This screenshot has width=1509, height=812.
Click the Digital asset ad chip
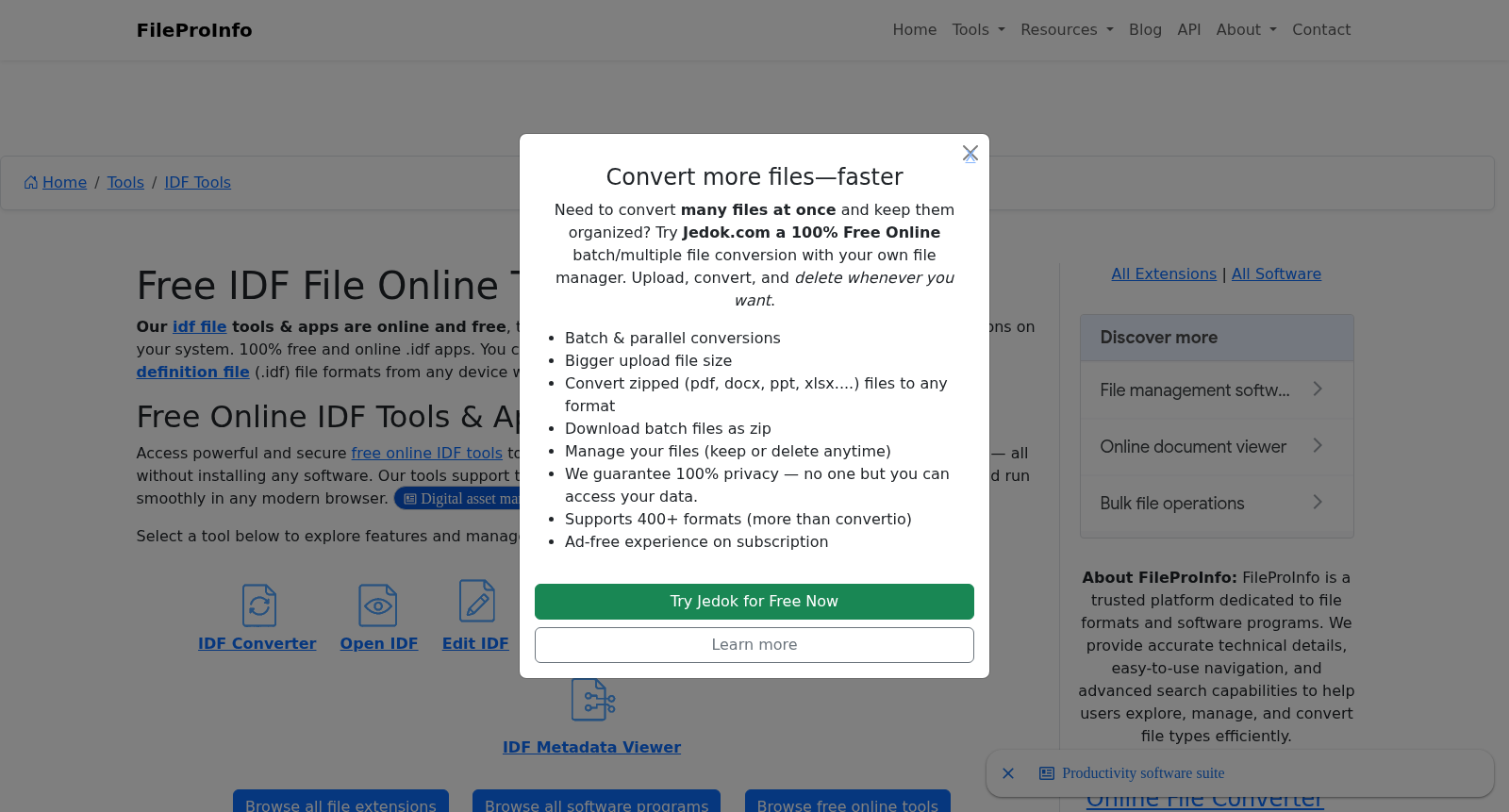coord(459,499)
